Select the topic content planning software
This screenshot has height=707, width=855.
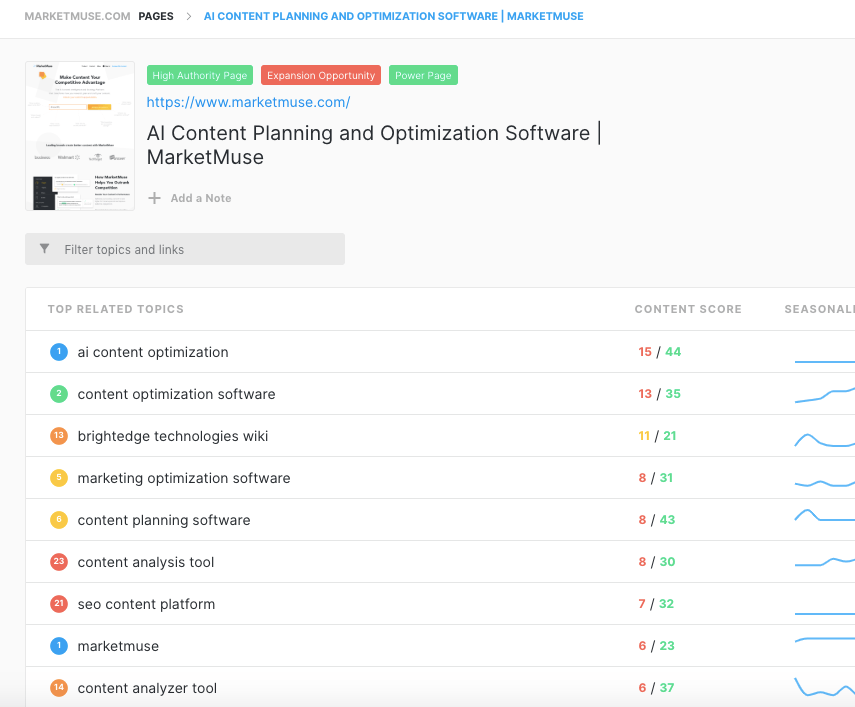point(164,520)
